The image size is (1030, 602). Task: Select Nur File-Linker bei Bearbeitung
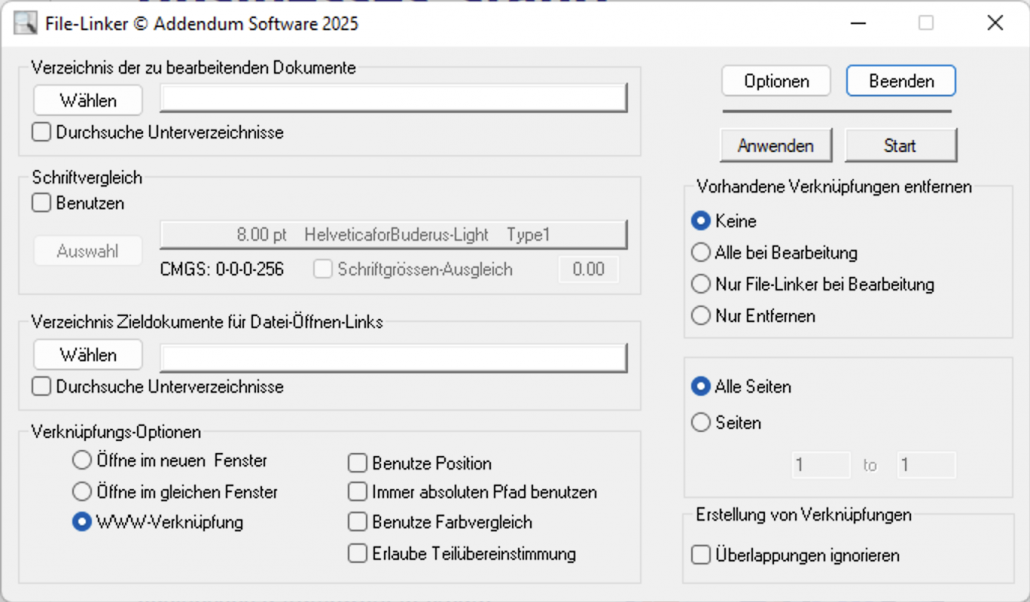pyautogui.click(x=701, y=284)
